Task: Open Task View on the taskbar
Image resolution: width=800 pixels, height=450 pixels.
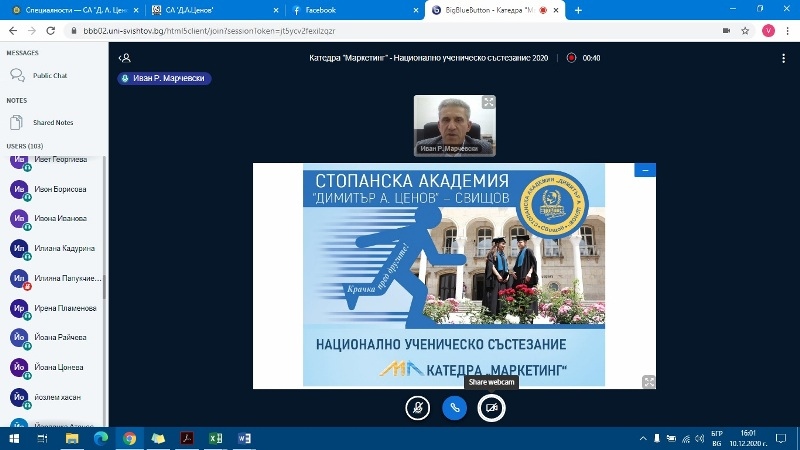Action: click(x=42, y=438)
